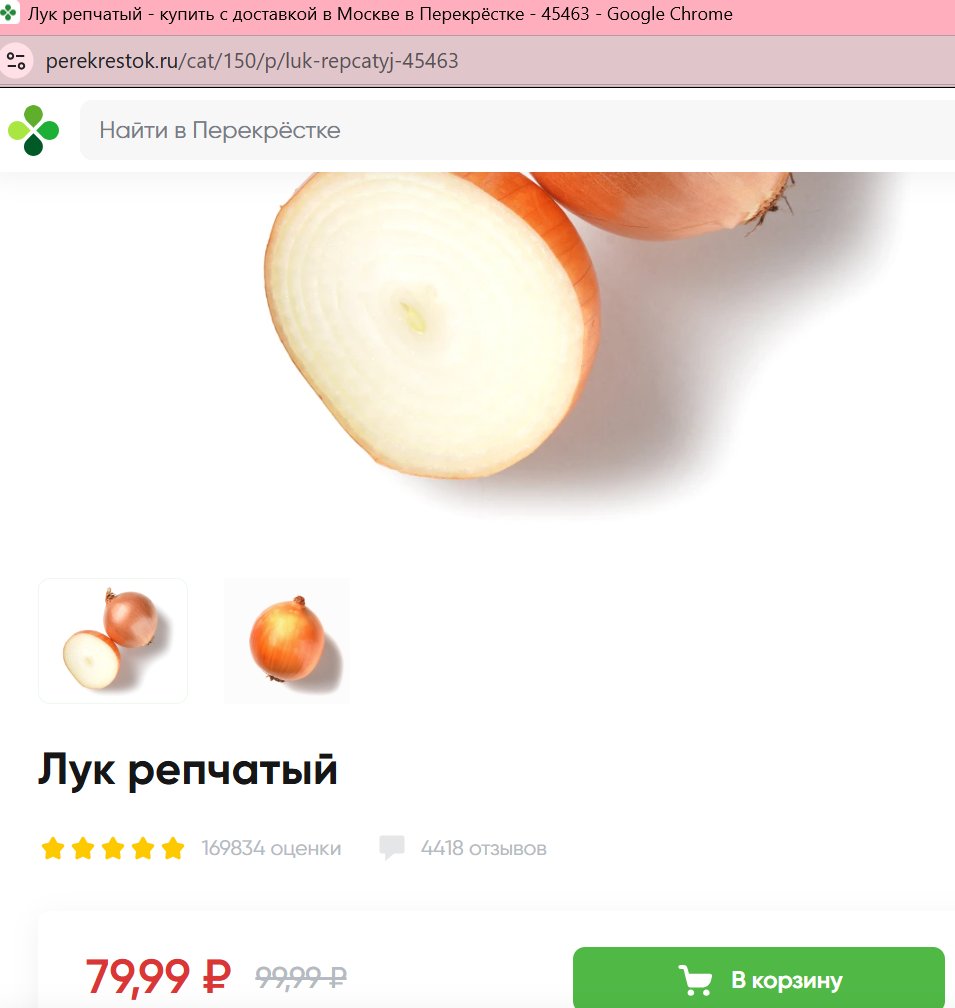Click the product title 'Лук репчатый'
955x1008 pixels.
[188, 770]
